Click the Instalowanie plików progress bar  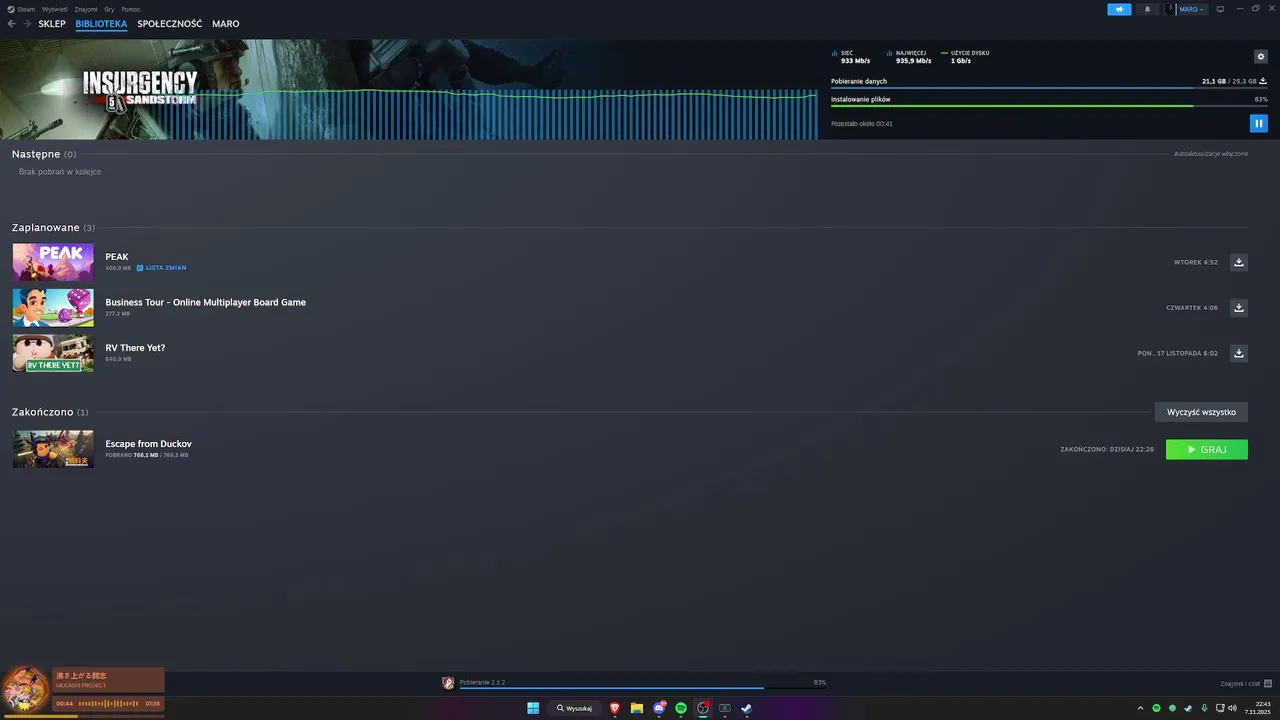1049,106
